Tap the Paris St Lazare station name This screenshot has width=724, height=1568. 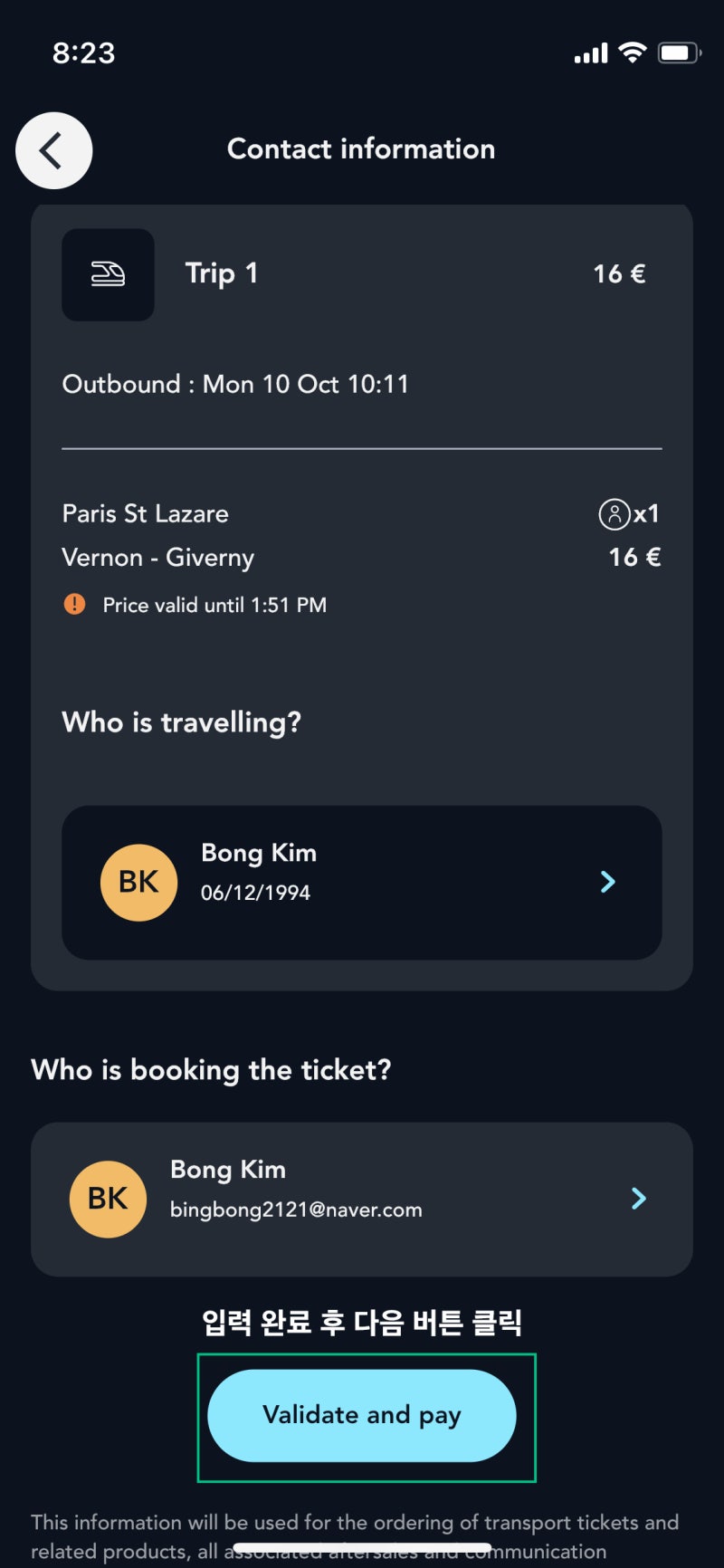coord(145,514)
